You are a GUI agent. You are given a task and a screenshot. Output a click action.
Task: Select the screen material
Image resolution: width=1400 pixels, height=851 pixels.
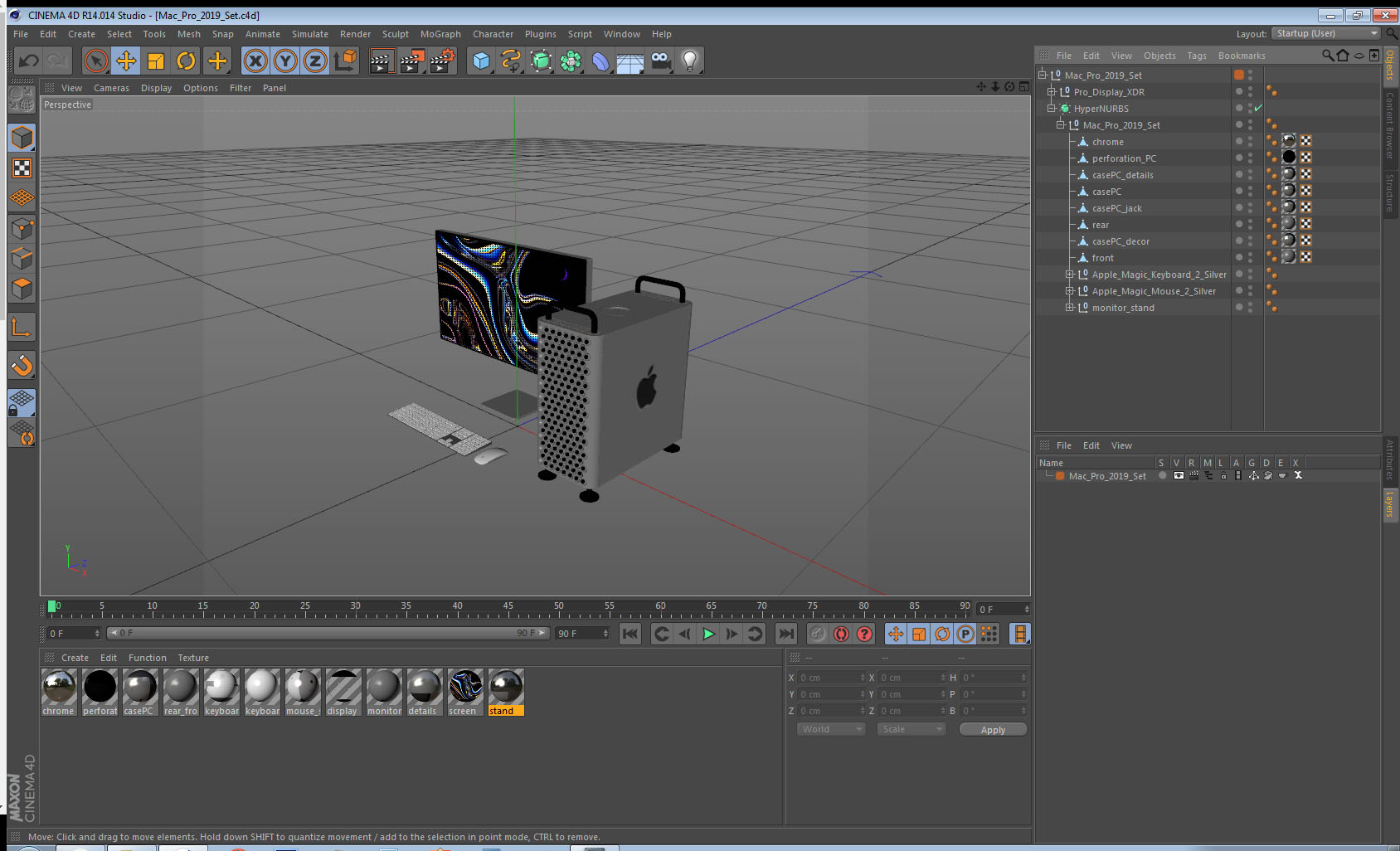click(465, 693)
